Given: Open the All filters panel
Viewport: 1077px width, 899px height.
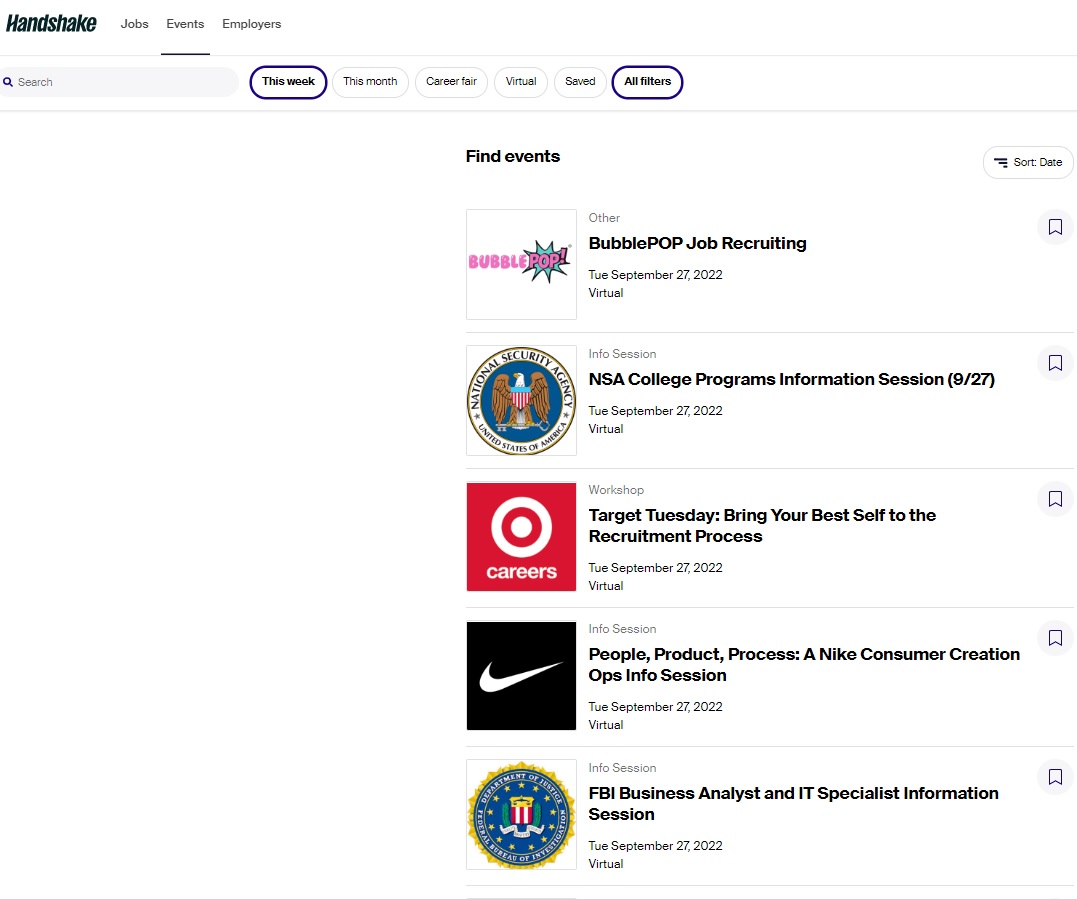Looking at the screenshot, I should click(x=647, y=82).
